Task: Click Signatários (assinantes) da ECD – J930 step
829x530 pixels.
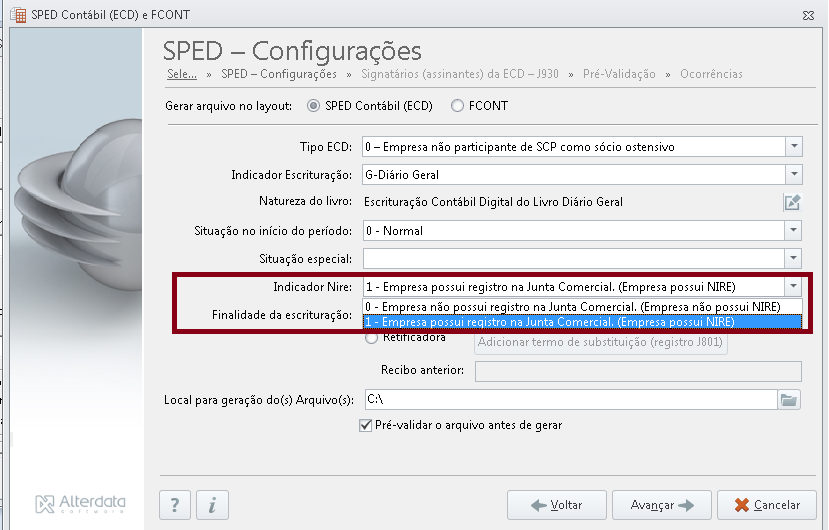Action: coord(459,74)
